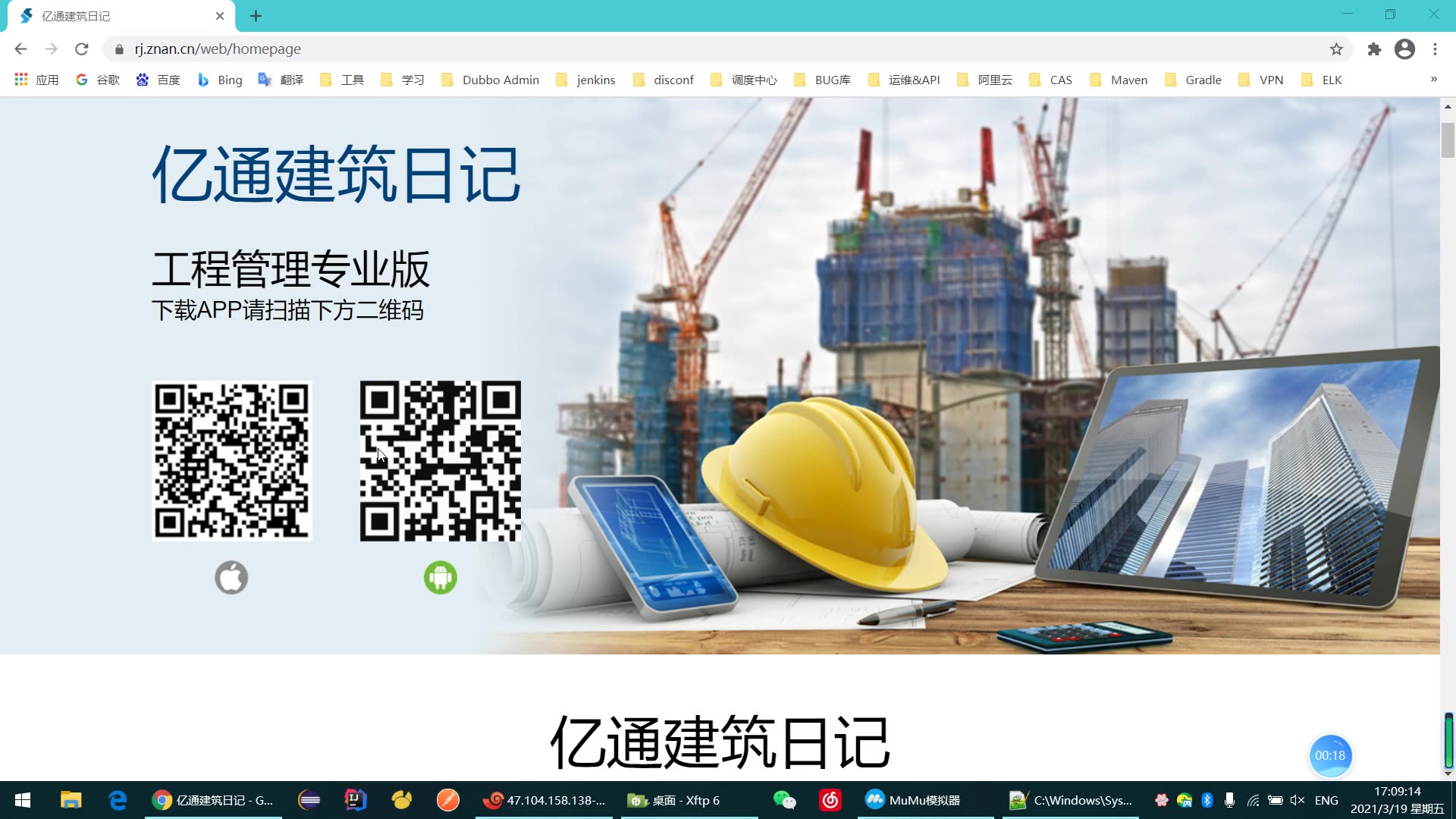
Task: Open a new browser tab
Action: click(256, 16)
